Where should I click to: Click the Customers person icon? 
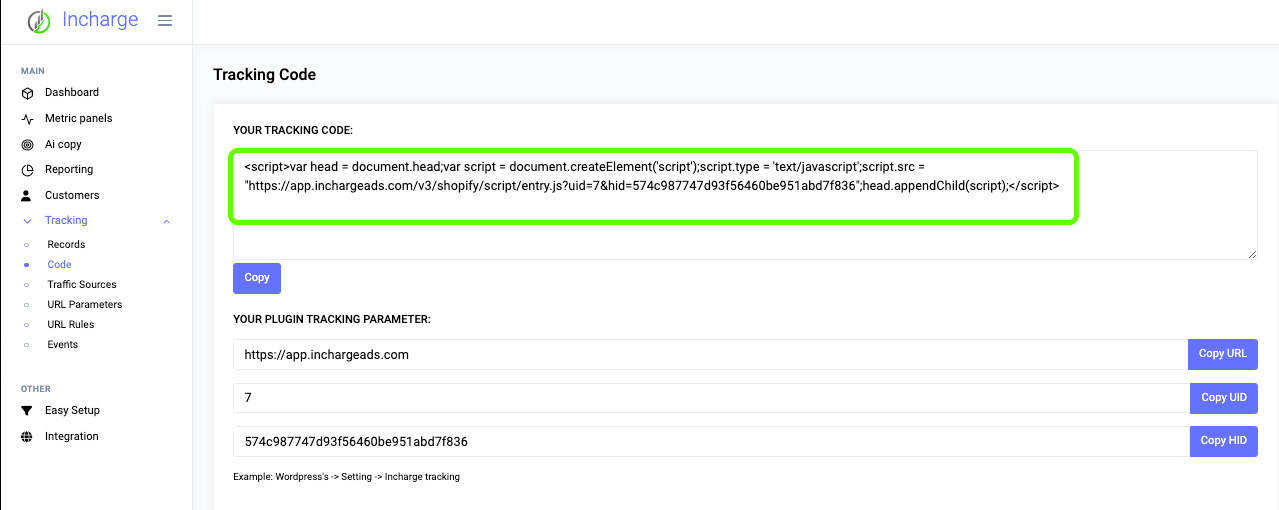(27, 196)
